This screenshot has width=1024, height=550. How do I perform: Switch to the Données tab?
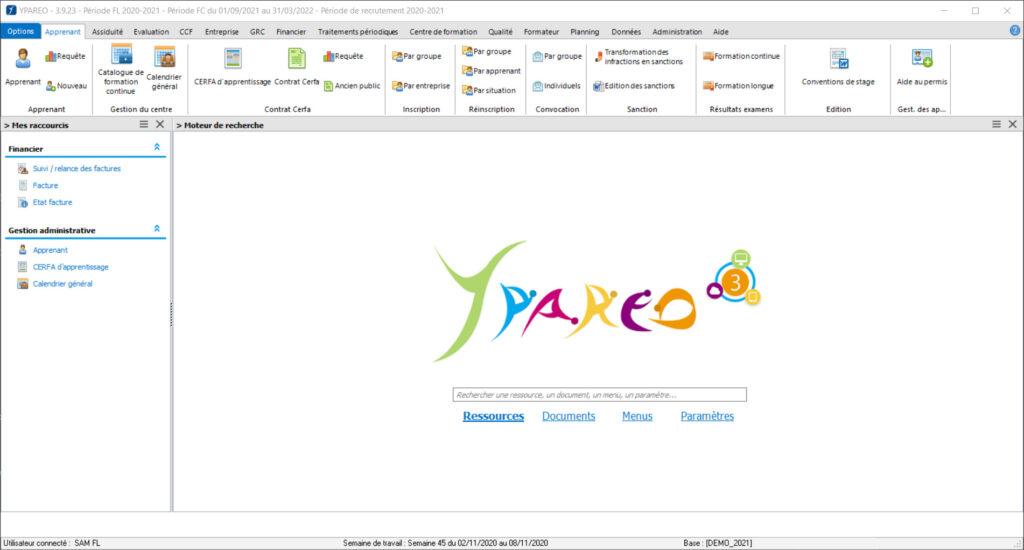pos(626,31)
